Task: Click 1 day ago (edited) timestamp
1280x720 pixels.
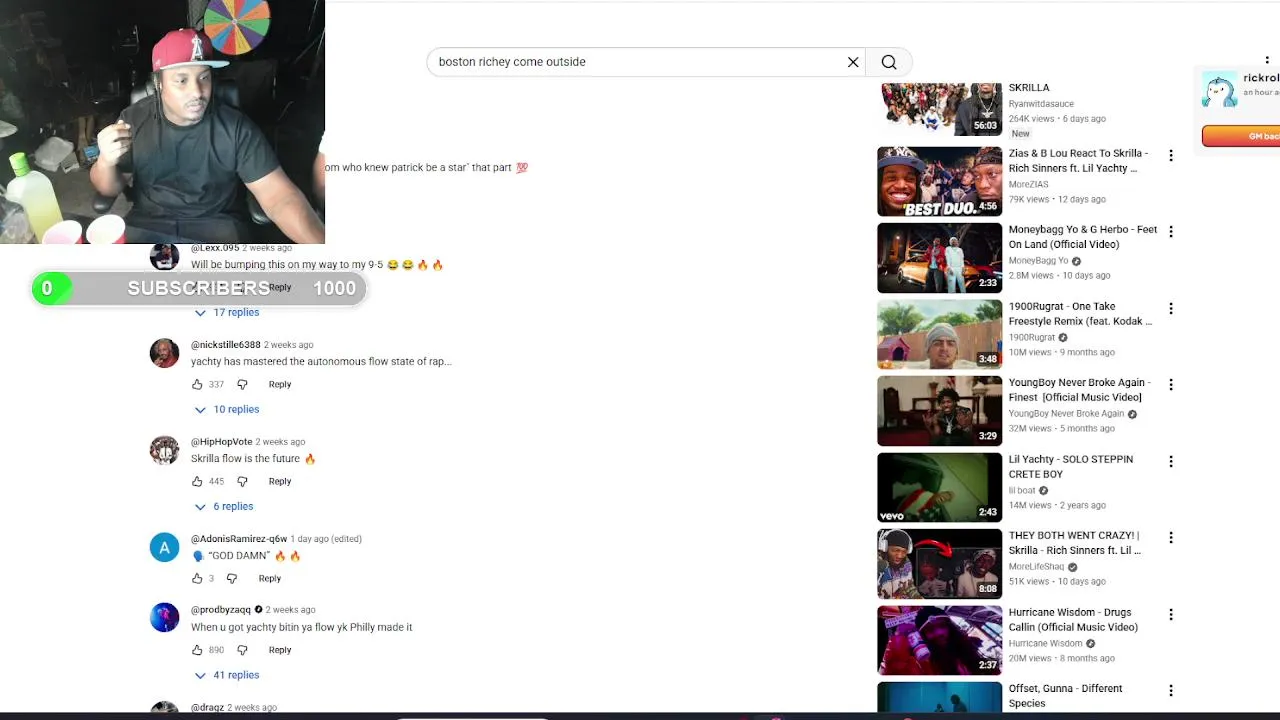Action: [326, 539]
